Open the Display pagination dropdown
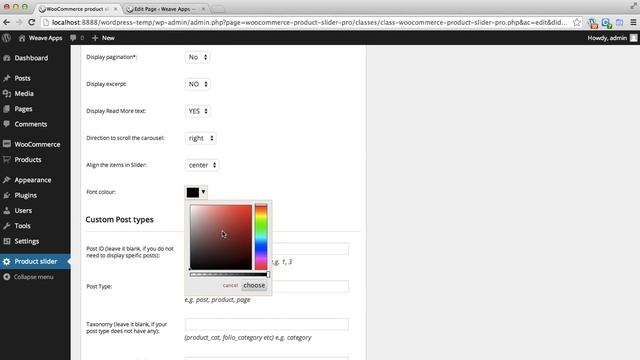This screenshot has height=360, width=640. pyautogui.click(x=198, y=57)
